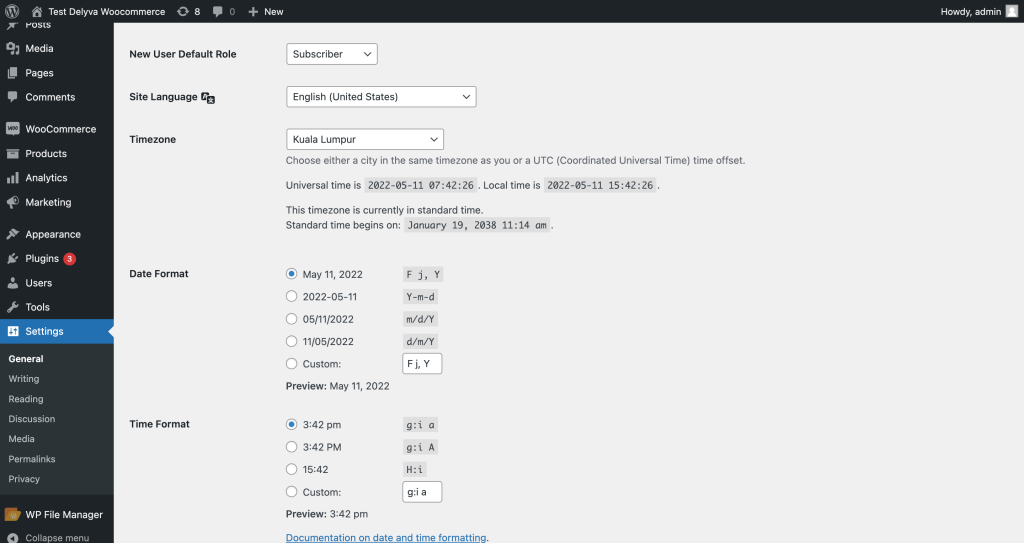Open the Privacy settings submenu

pos(24,479)
